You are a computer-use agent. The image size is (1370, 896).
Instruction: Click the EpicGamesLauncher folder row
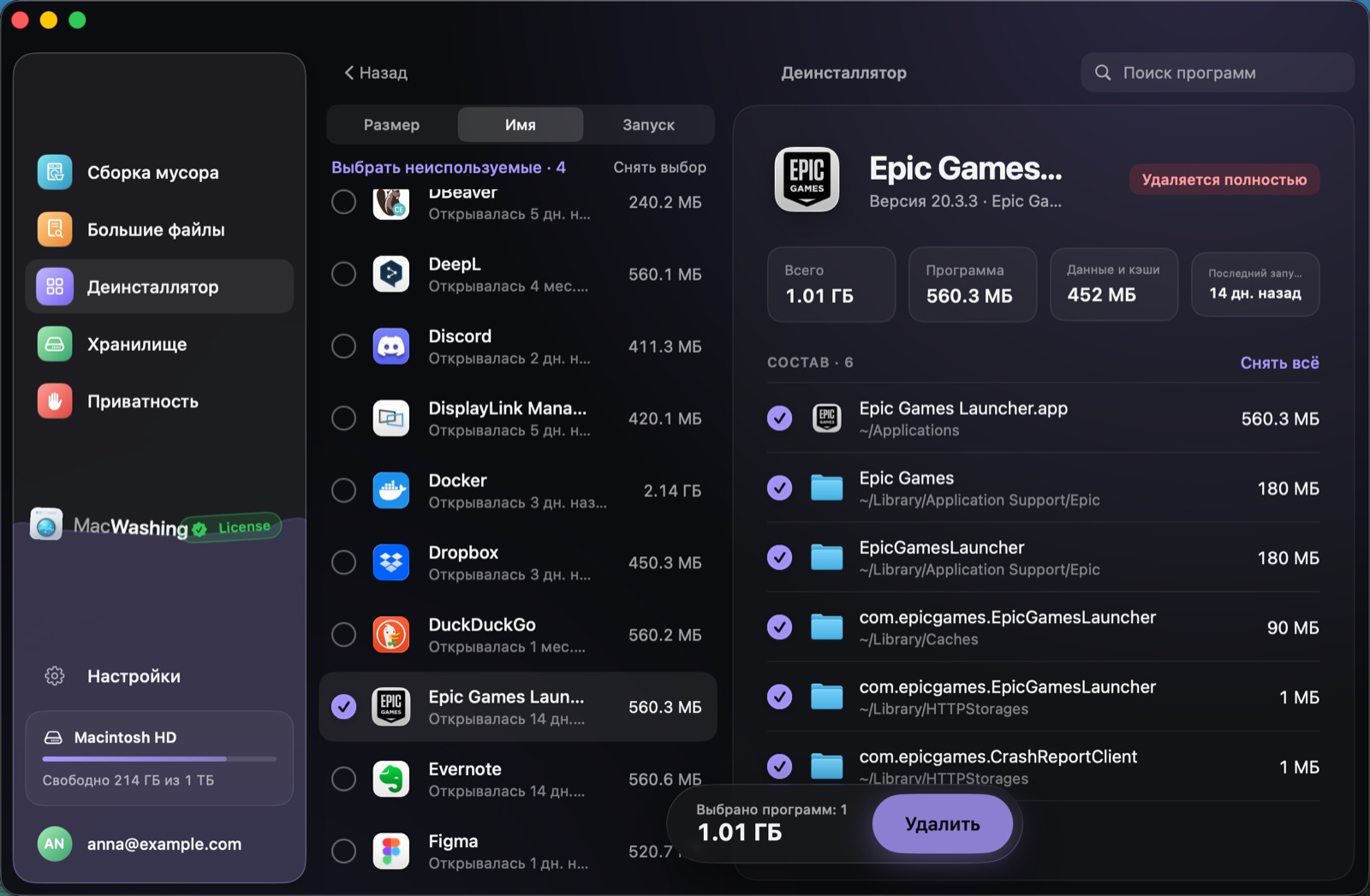[x=1043, y=558]
